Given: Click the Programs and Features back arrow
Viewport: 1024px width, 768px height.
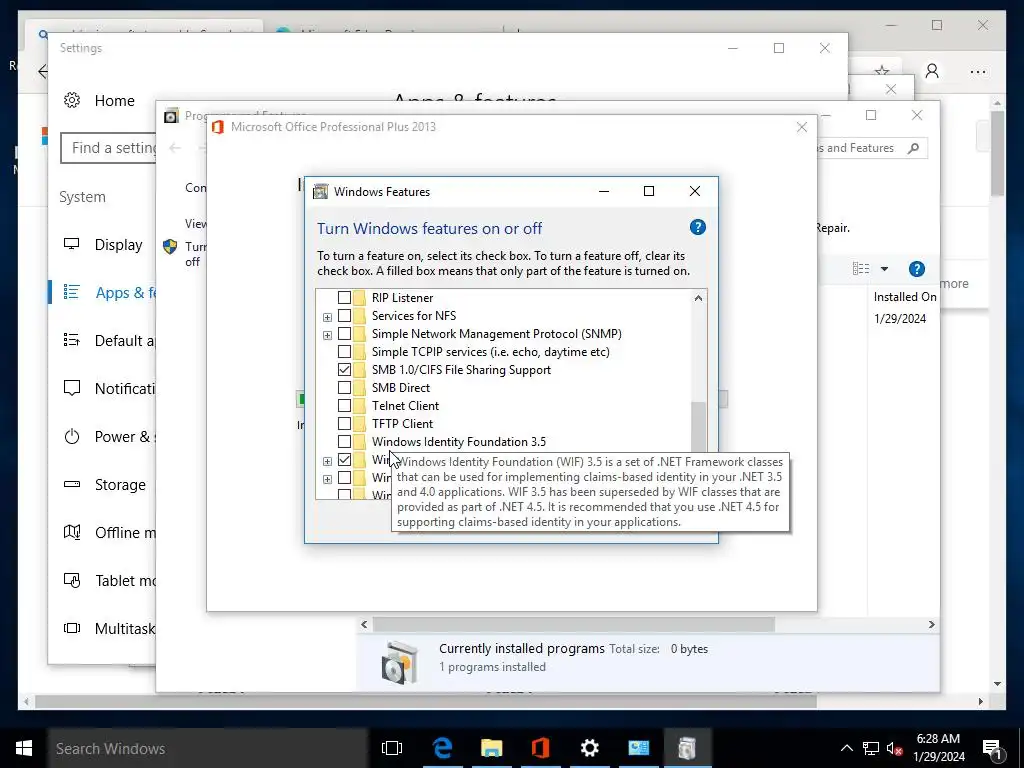Looking at the screenshot, I should 175,148.
